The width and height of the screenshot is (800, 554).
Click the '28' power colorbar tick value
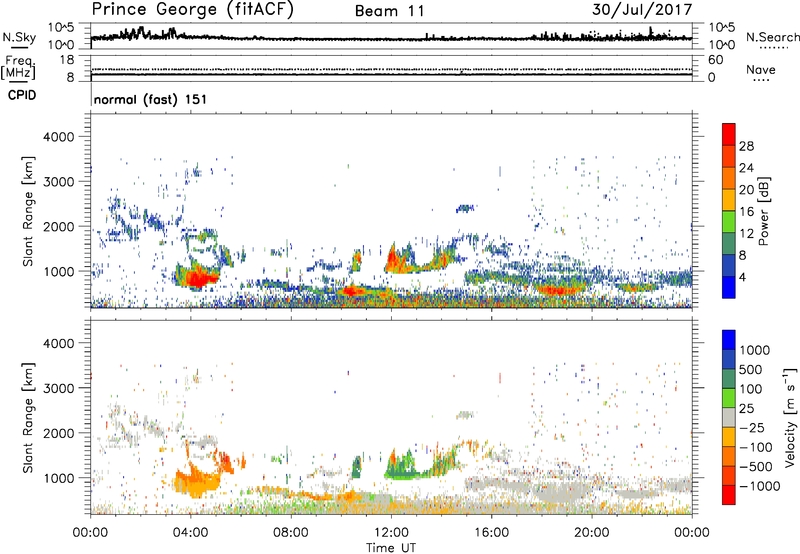pyautogui.click(x=746, y=146)
